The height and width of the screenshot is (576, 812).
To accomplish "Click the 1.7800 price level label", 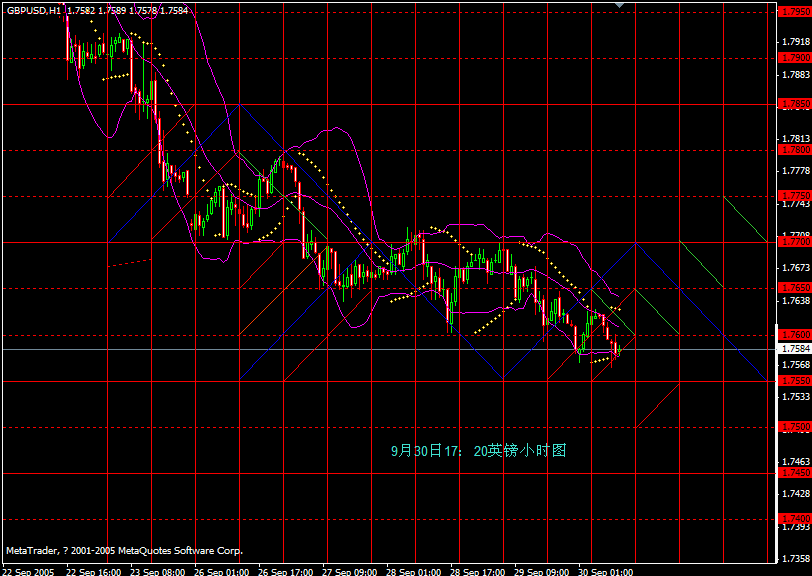I will (x=795, y=150).
